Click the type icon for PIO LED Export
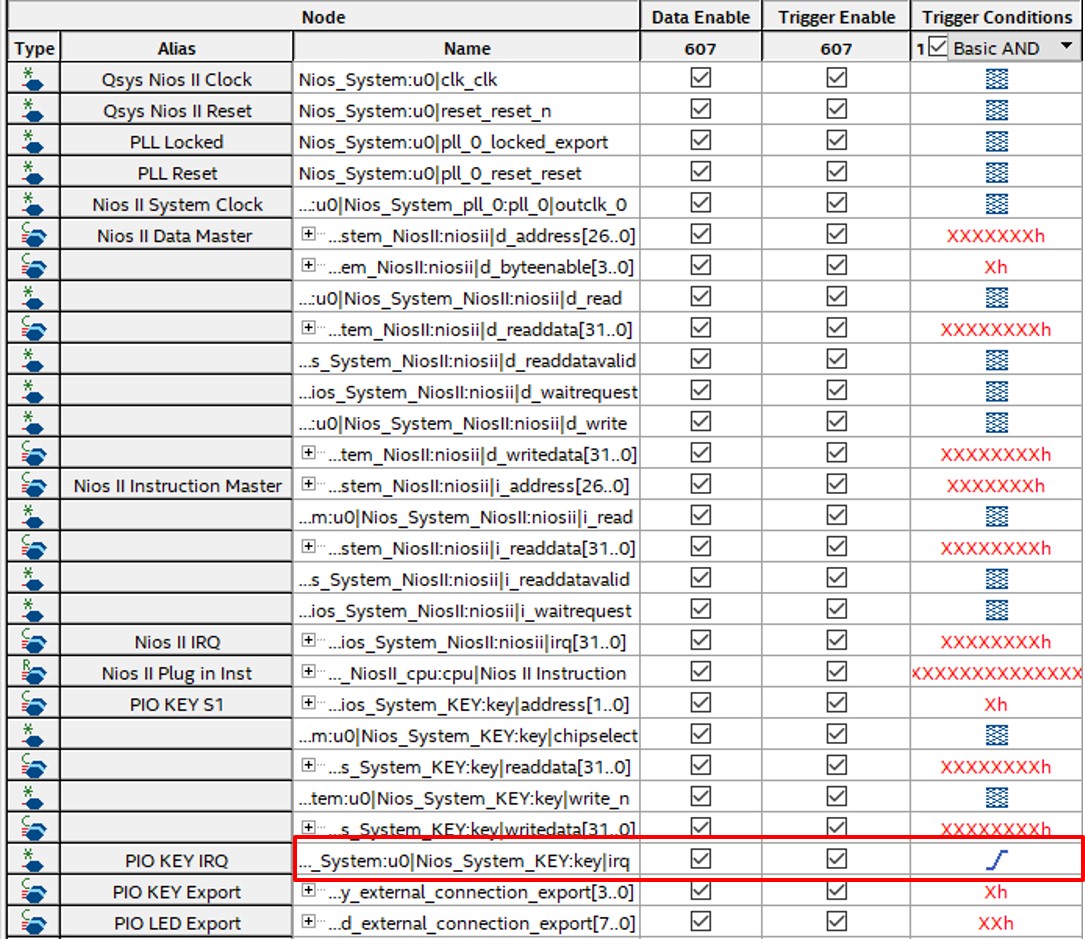1085x939 pixels. 33,922
